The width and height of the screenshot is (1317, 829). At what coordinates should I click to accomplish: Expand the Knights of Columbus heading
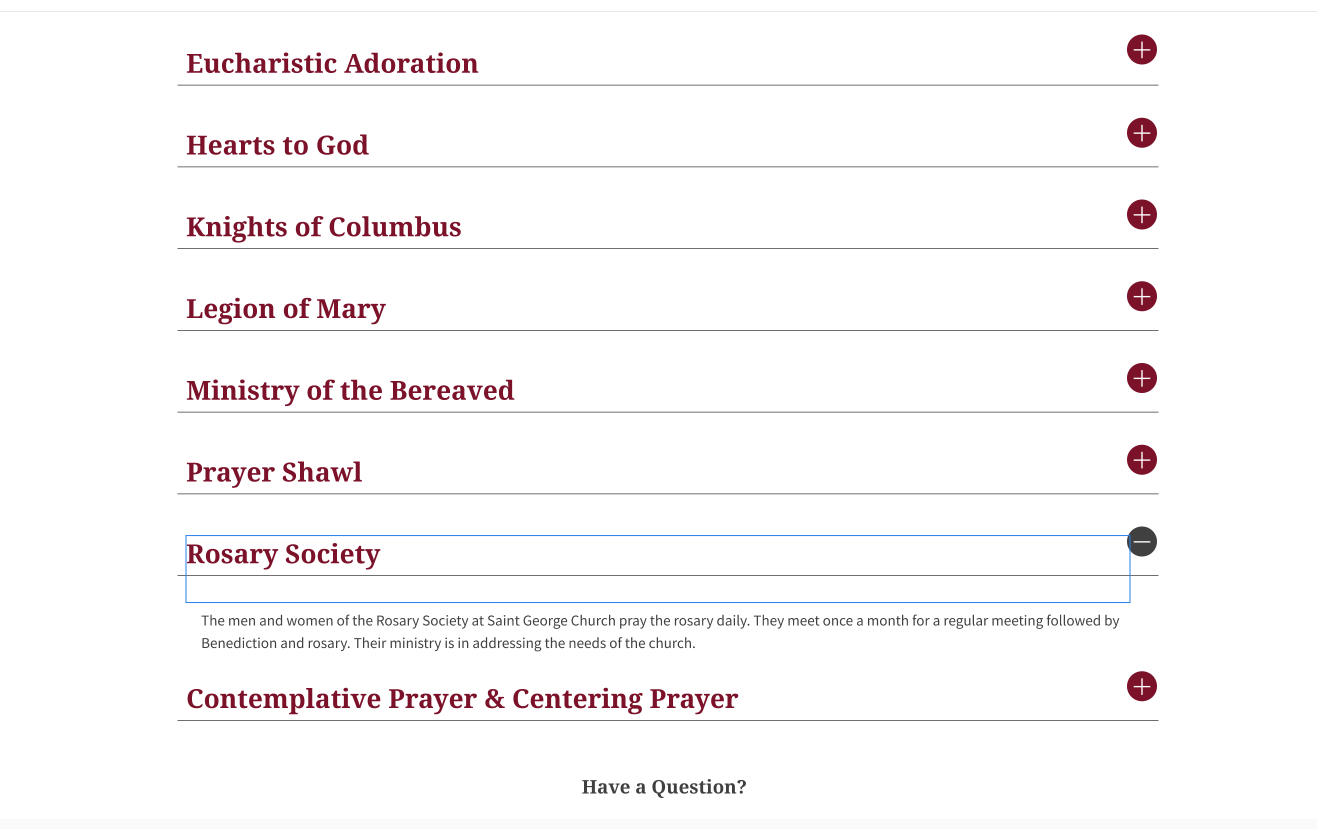(323, 227)
